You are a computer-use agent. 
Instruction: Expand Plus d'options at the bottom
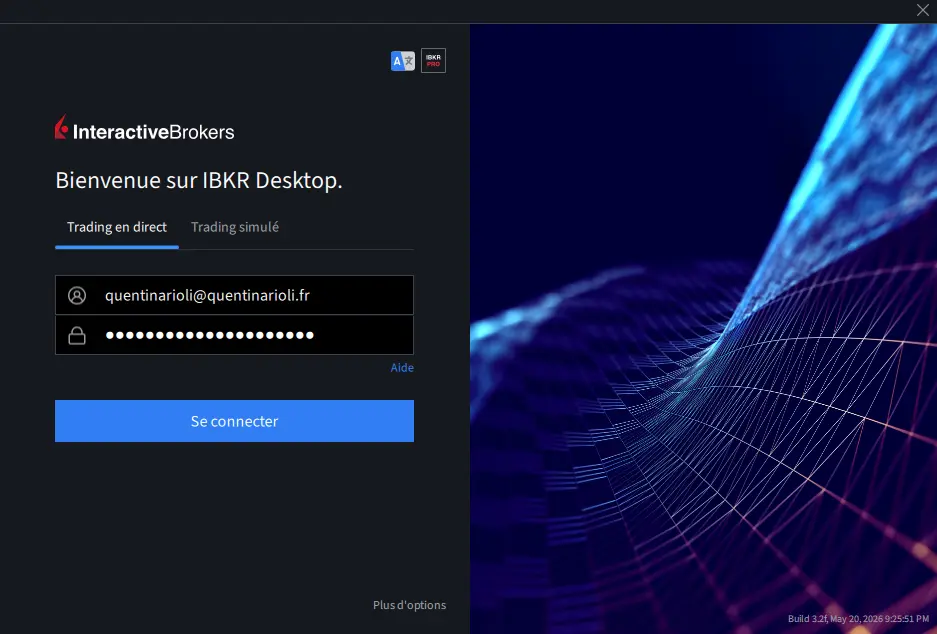tap(409, 605)
